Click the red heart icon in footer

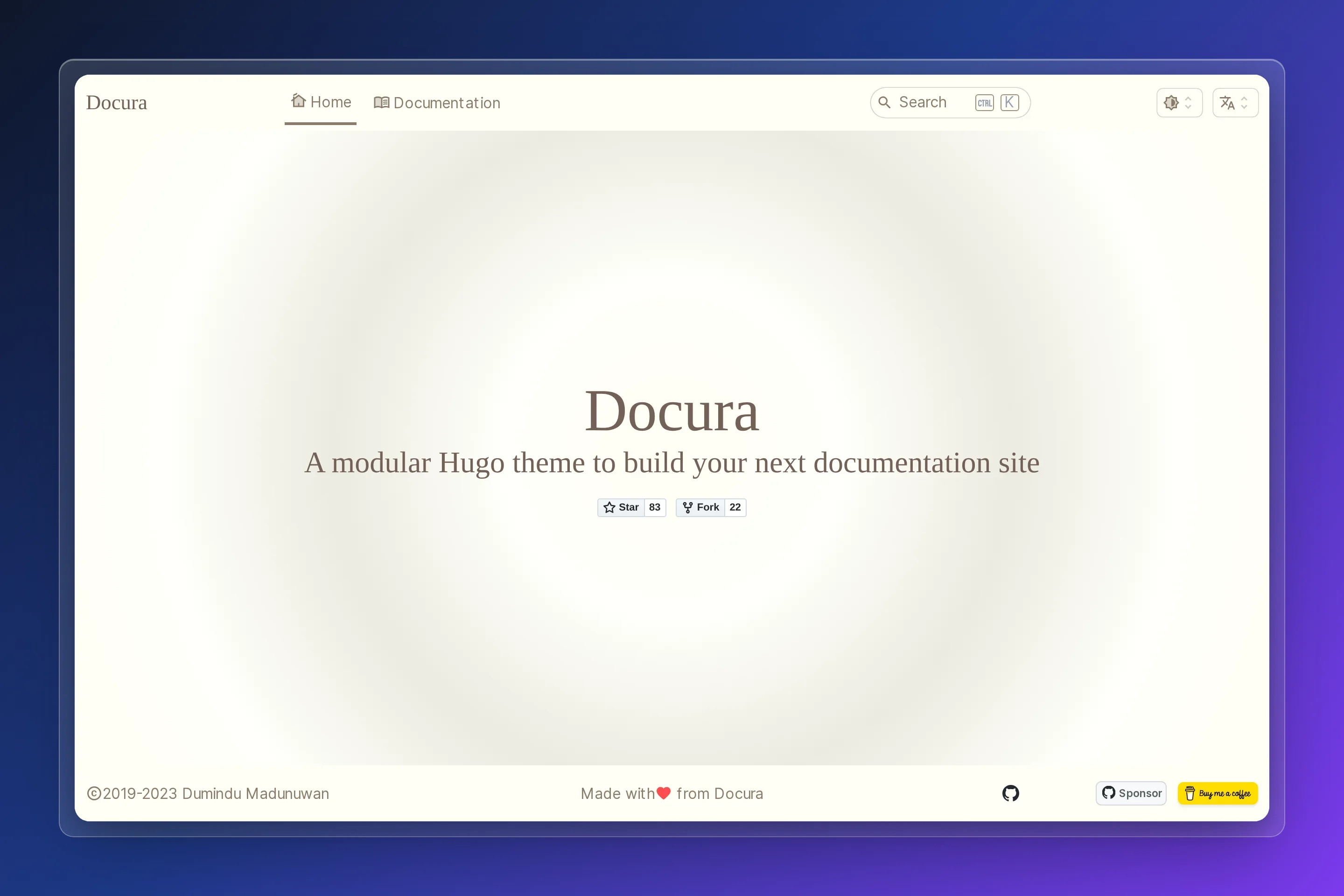pos(664,793)
